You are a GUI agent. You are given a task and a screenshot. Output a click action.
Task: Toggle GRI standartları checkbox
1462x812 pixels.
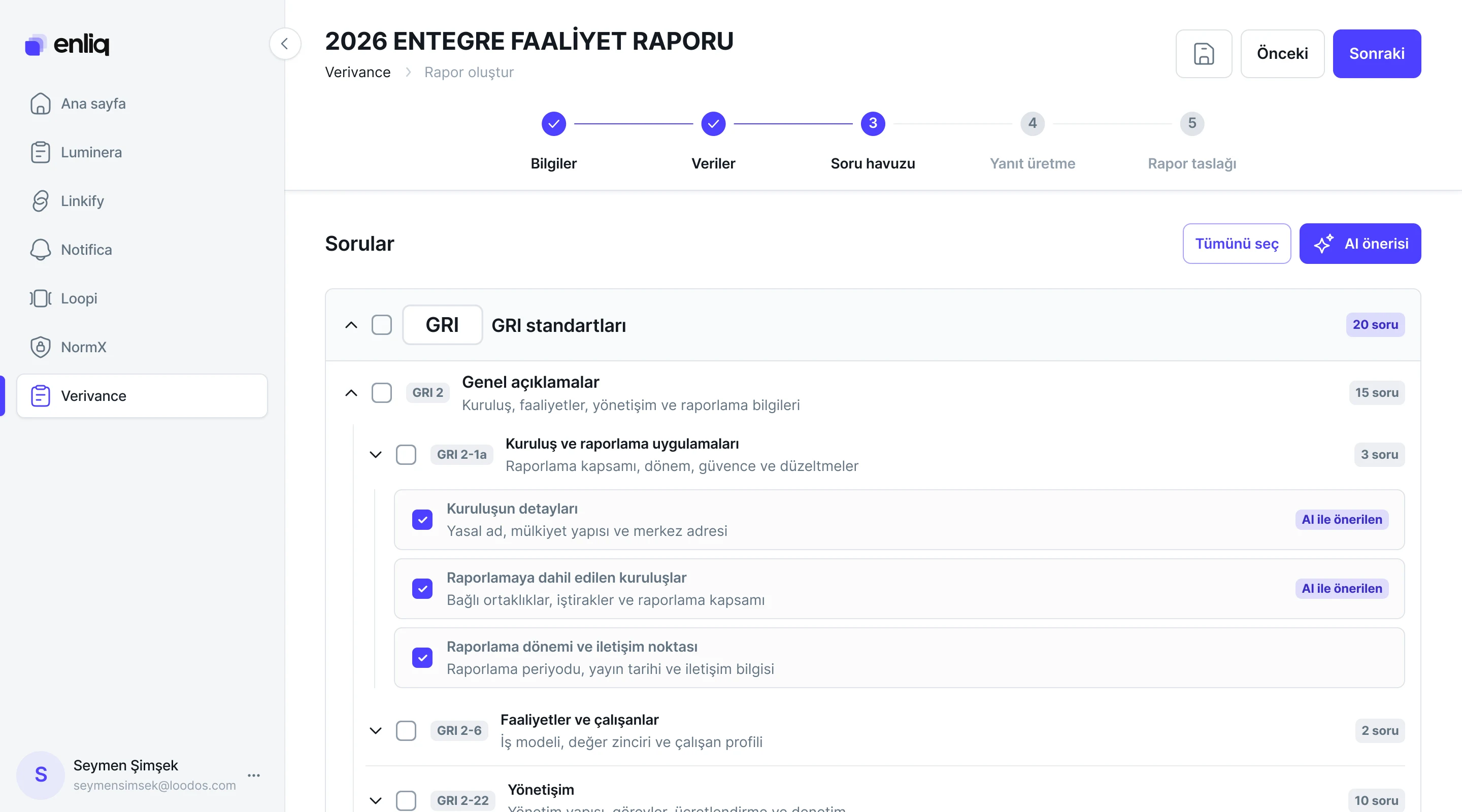pyautogui.click(x=381, y=325)
